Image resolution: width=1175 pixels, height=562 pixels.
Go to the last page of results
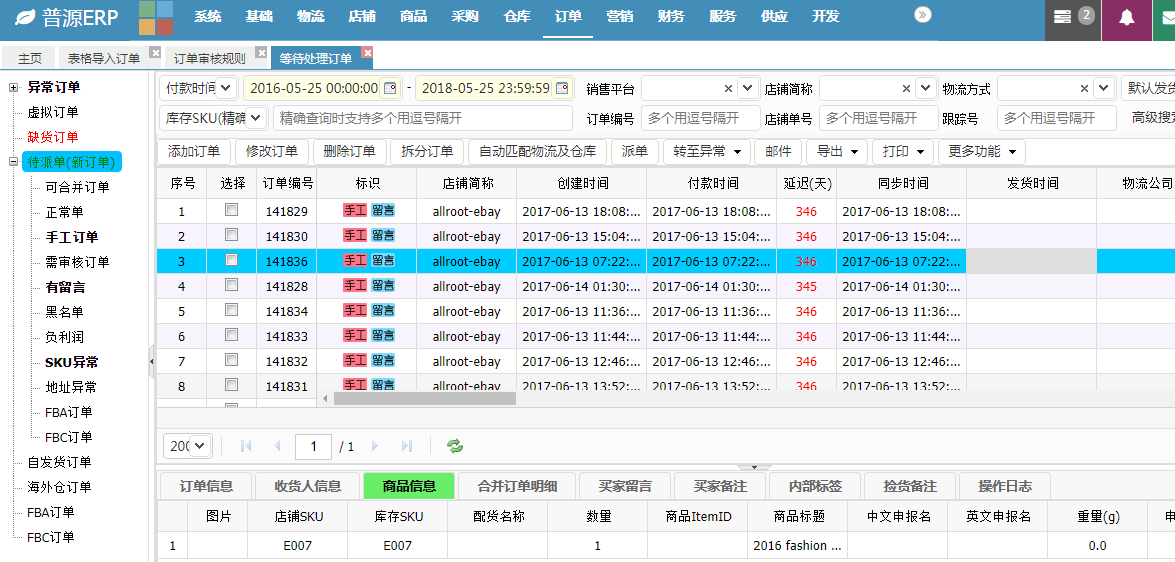pyautogui.click(x=407, y=446)
